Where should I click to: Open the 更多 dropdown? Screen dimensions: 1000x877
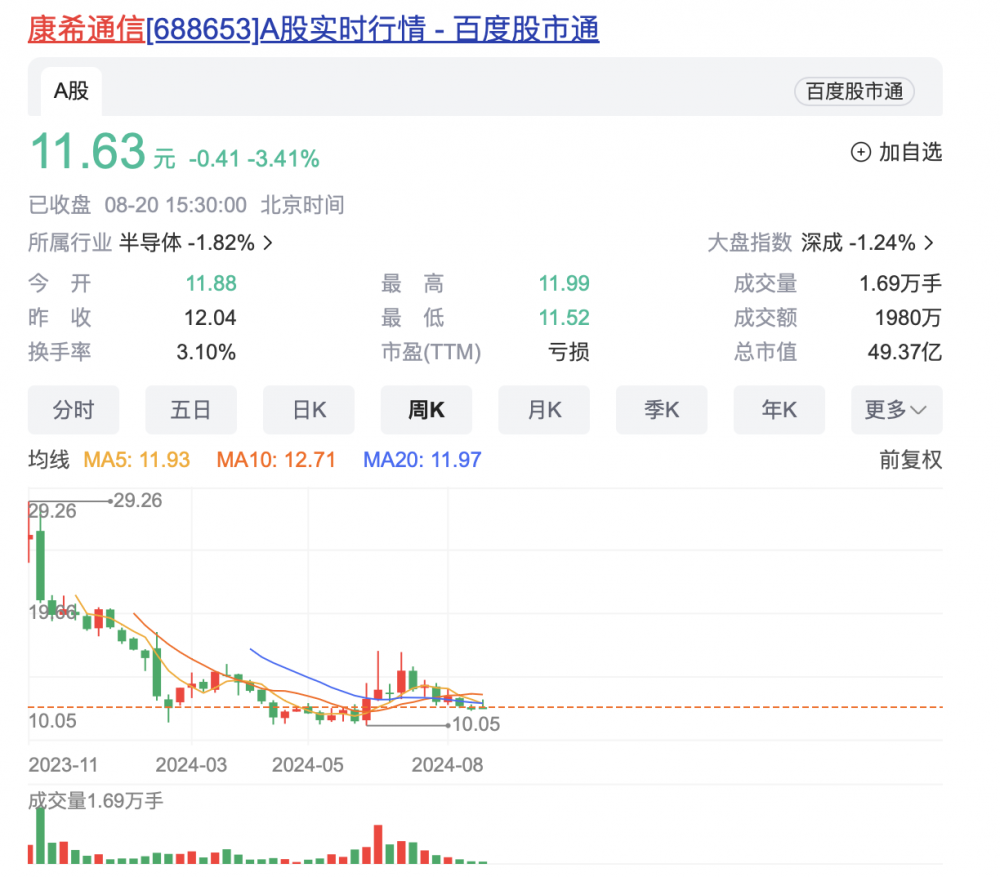pos(897,409)
